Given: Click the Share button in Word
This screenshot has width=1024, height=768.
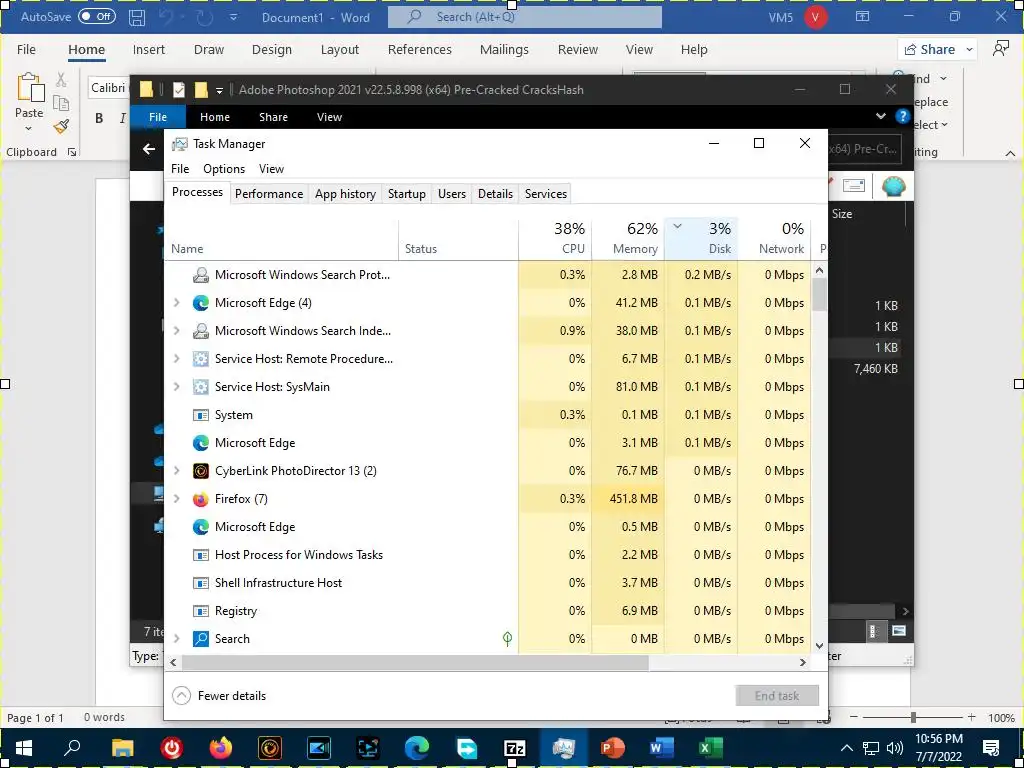Looking at the screenshot, I should tap(930, 50).
